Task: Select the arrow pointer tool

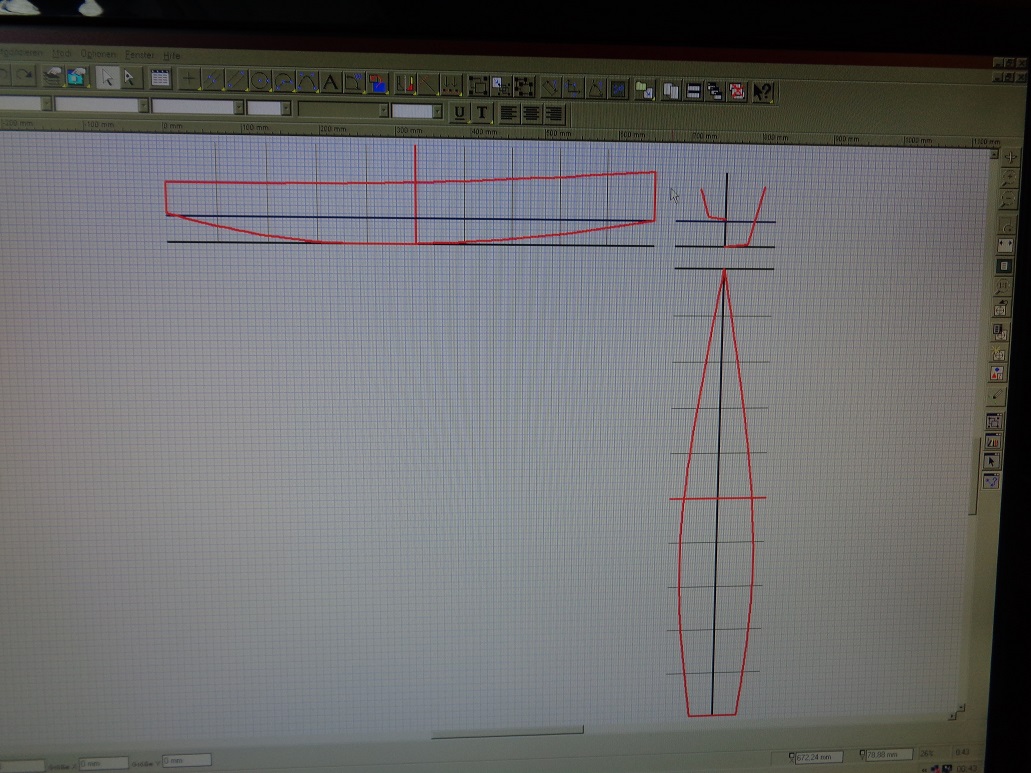Action: (x=107, y=78)
